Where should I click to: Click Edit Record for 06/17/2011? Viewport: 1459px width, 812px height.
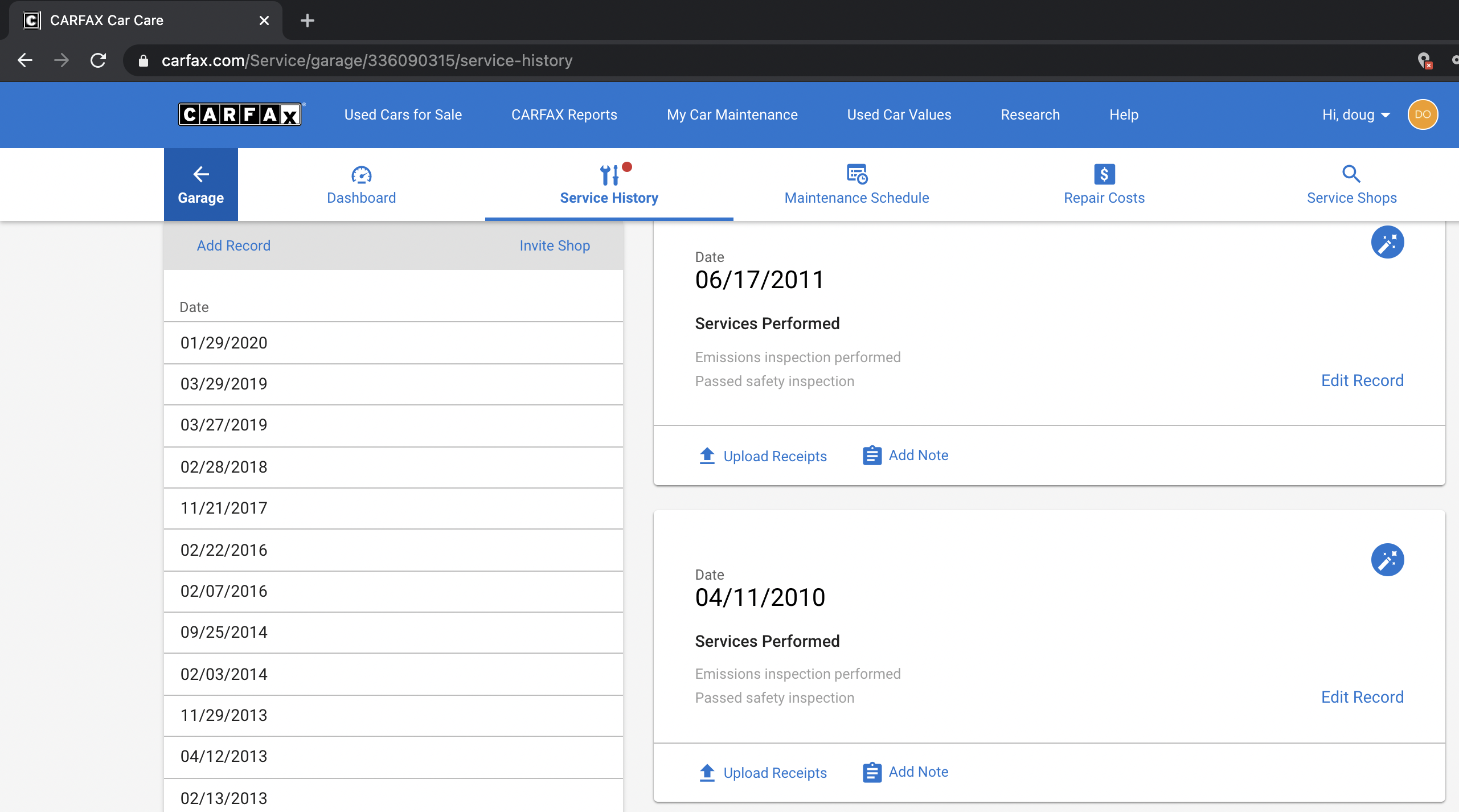point(1362,380)
